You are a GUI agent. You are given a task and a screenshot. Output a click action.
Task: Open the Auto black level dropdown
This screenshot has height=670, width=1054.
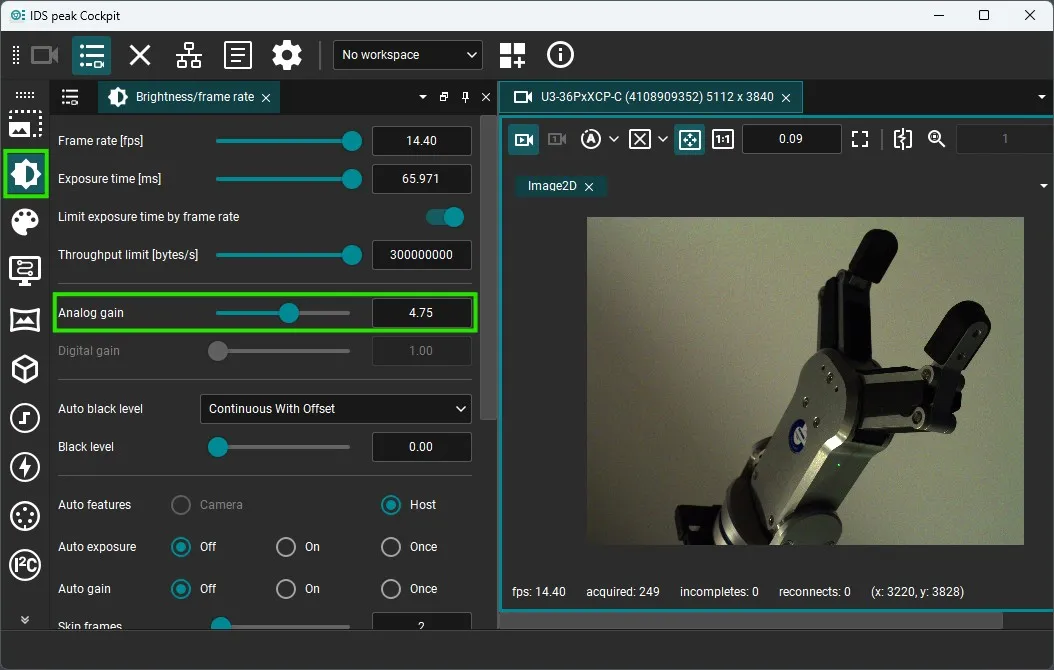click(335, 409)
